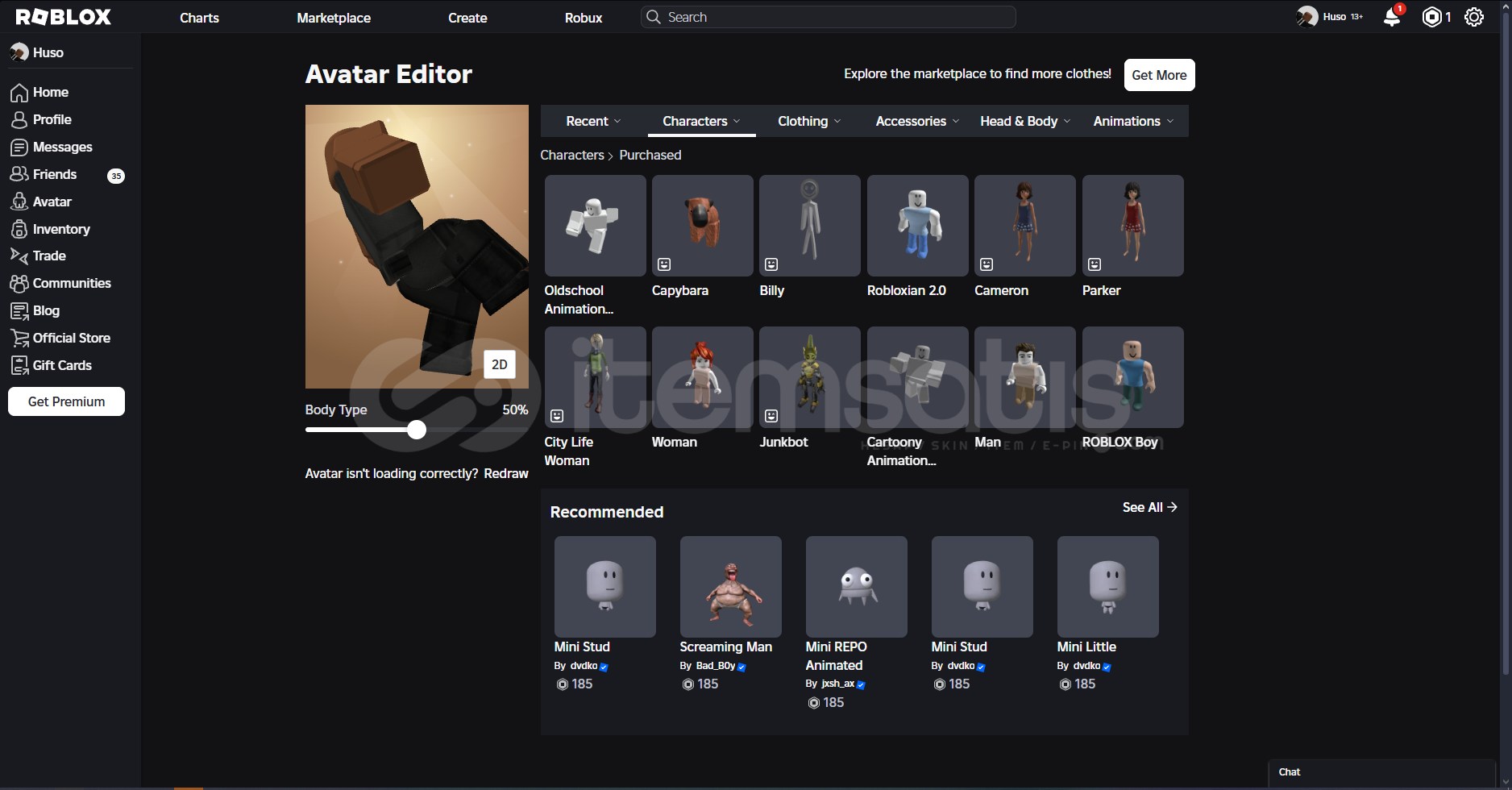Toggle avatar preview to 2D
This screenshot has width=1512, height=790.
pos(500,364)
